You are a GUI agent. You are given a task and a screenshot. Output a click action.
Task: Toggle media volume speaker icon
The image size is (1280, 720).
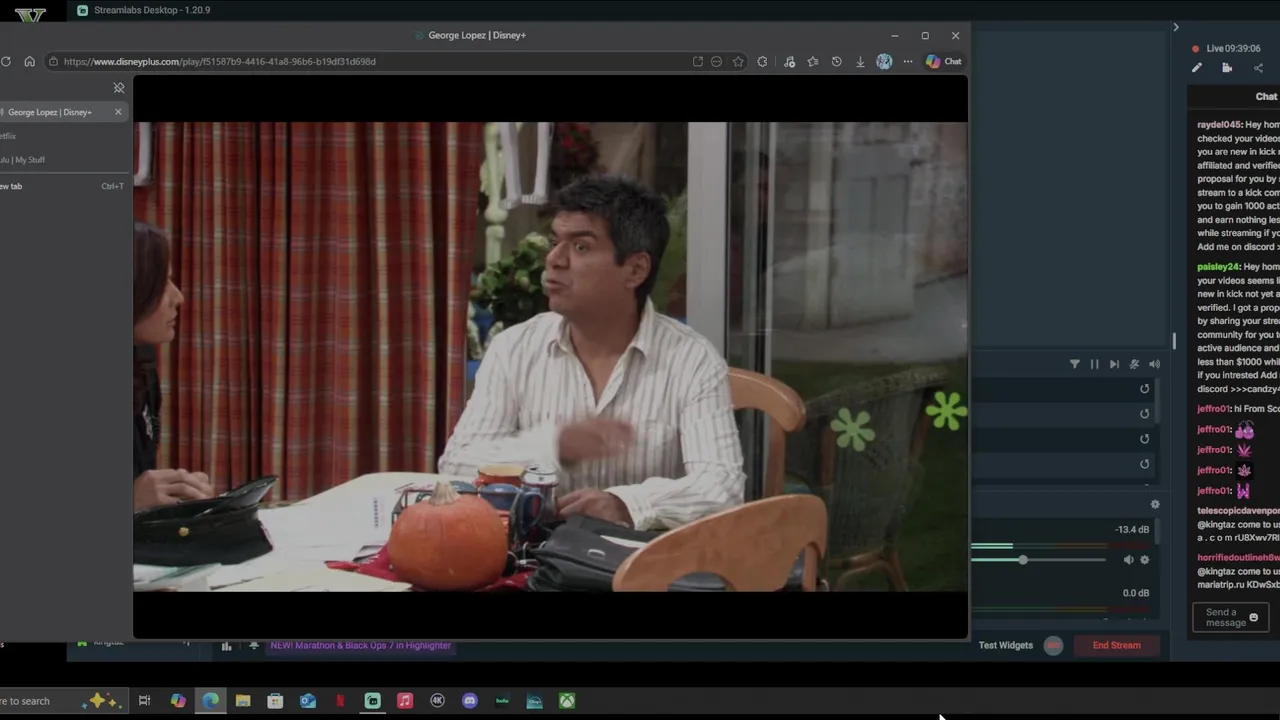coord(1154,365)
